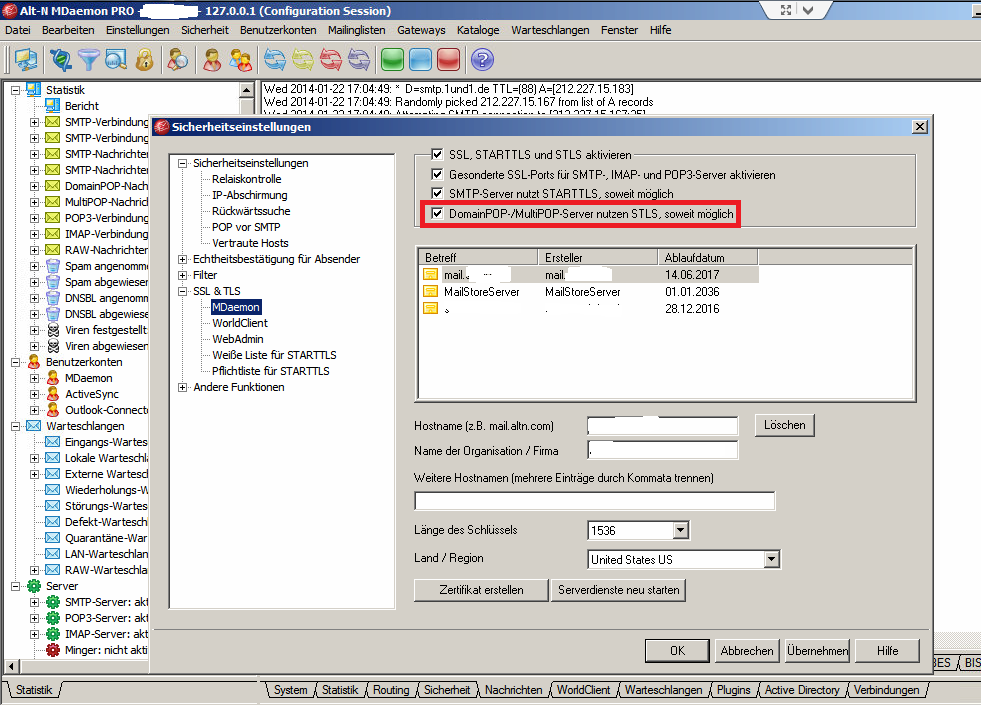Click the padlock security toolbar icon
Viewport: 981px width, 705px height.
(x=144, y=60)
